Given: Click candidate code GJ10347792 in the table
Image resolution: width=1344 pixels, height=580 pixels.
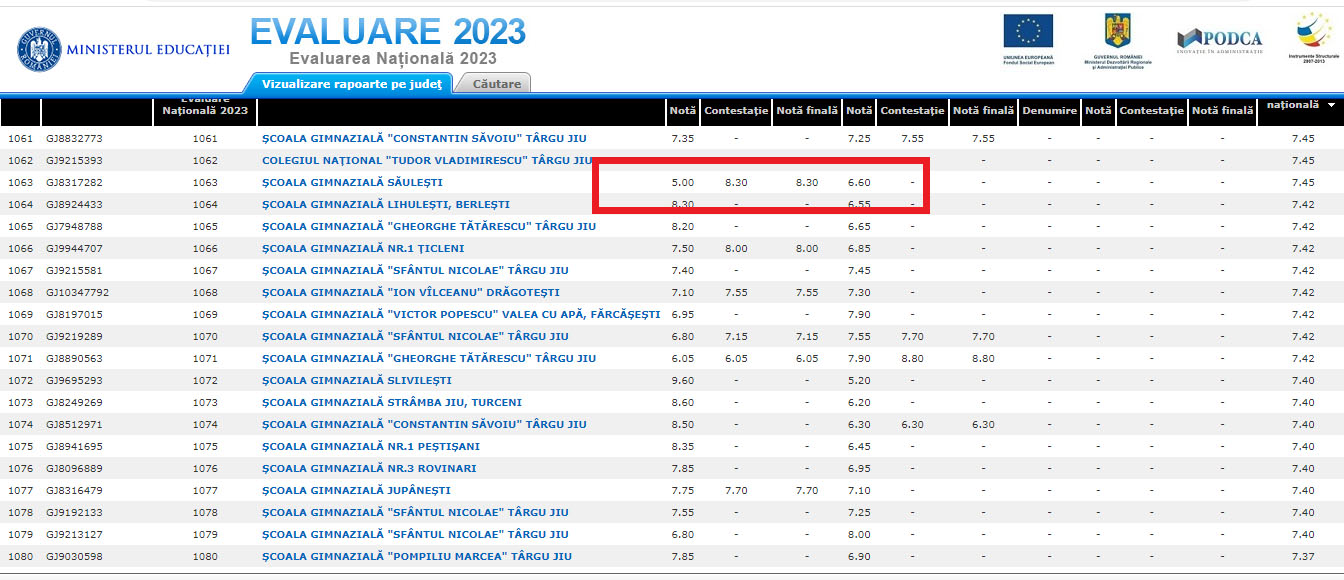Looking at the screenshot, I should tap(77, 293).
